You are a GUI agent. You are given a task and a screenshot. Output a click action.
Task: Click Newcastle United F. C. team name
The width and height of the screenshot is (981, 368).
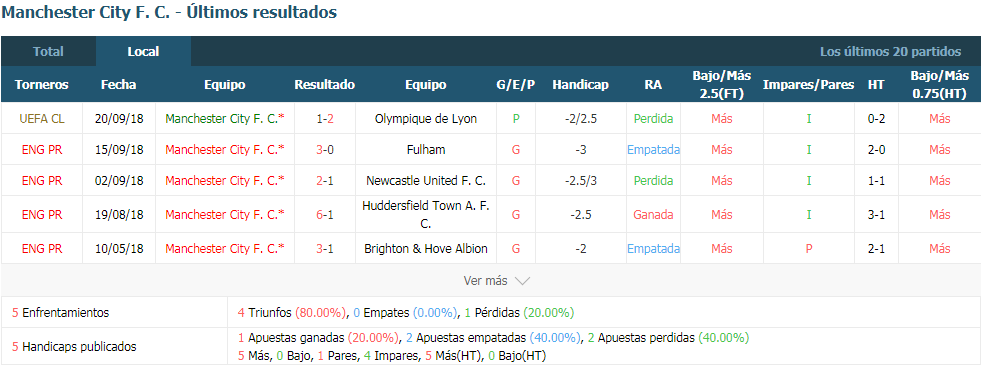[x=425, y=181]
